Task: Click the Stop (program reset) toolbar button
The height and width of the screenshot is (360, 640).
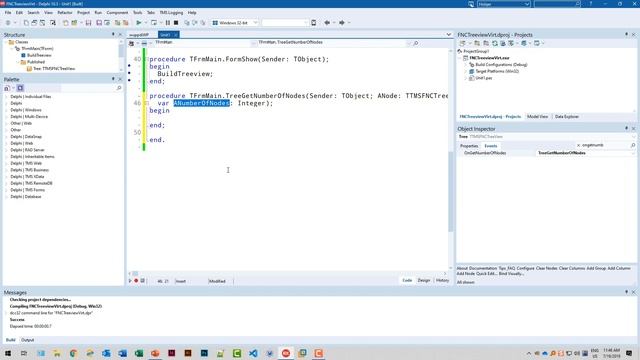Action: 176,23
